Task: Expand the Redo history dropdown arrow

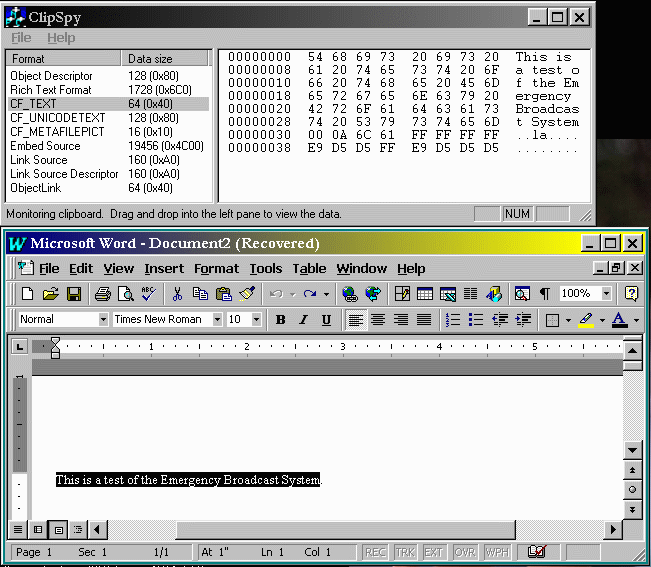Action: pyautogui.click(x=326, y=294)
